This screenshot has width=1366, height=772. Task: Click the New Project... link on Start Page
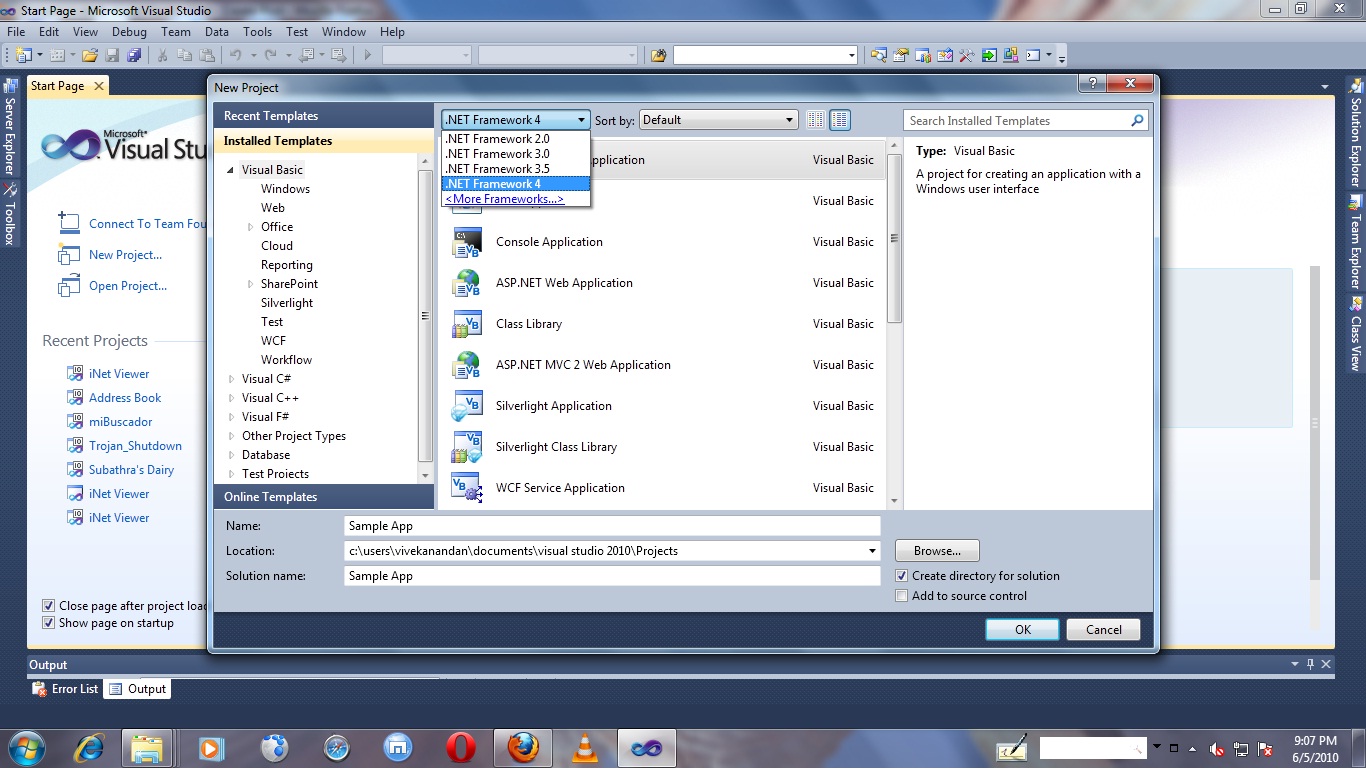pos(125,255)
